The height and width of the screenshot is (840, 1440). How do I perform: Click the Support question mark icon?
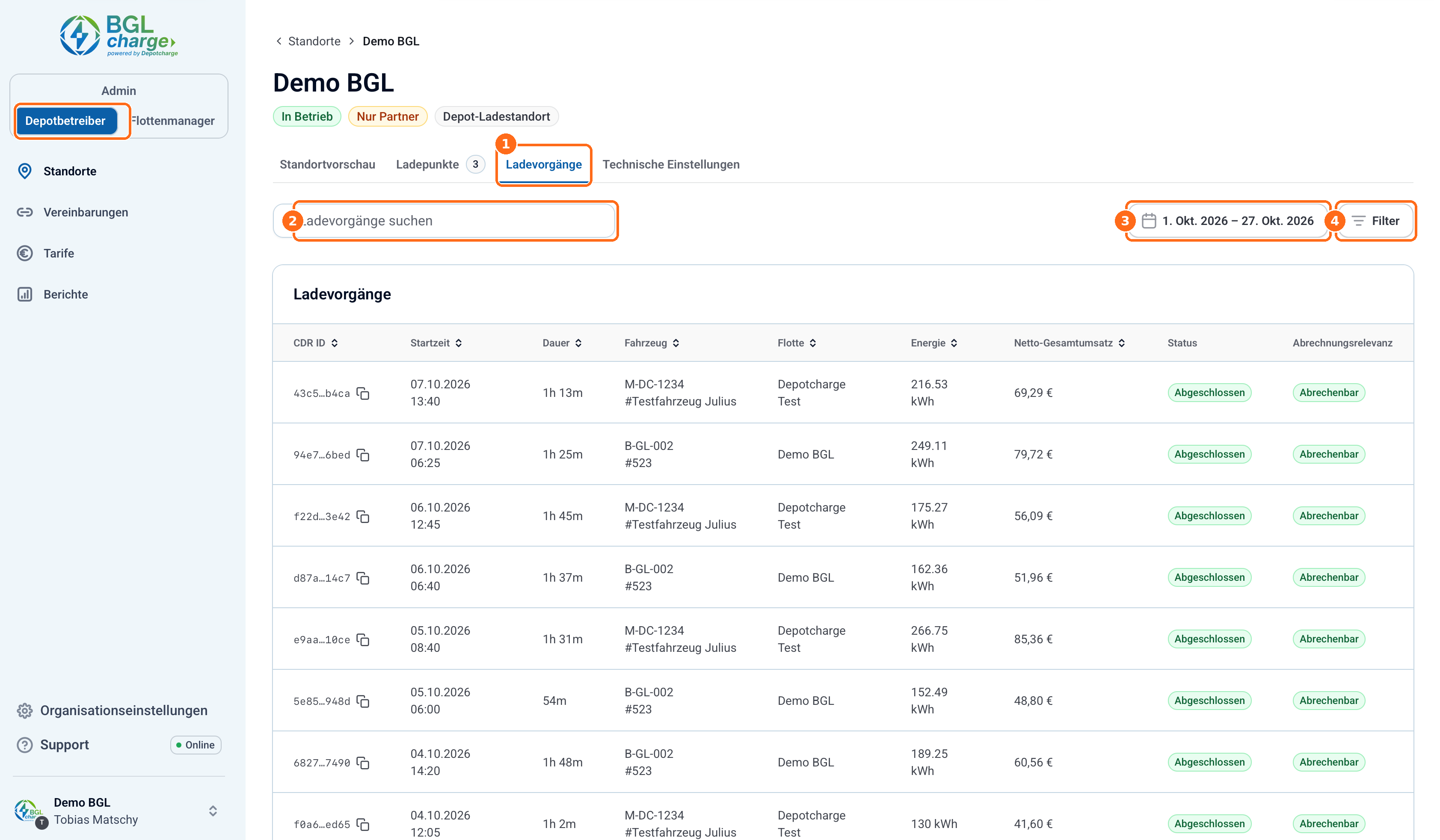(x=24, y=745)
